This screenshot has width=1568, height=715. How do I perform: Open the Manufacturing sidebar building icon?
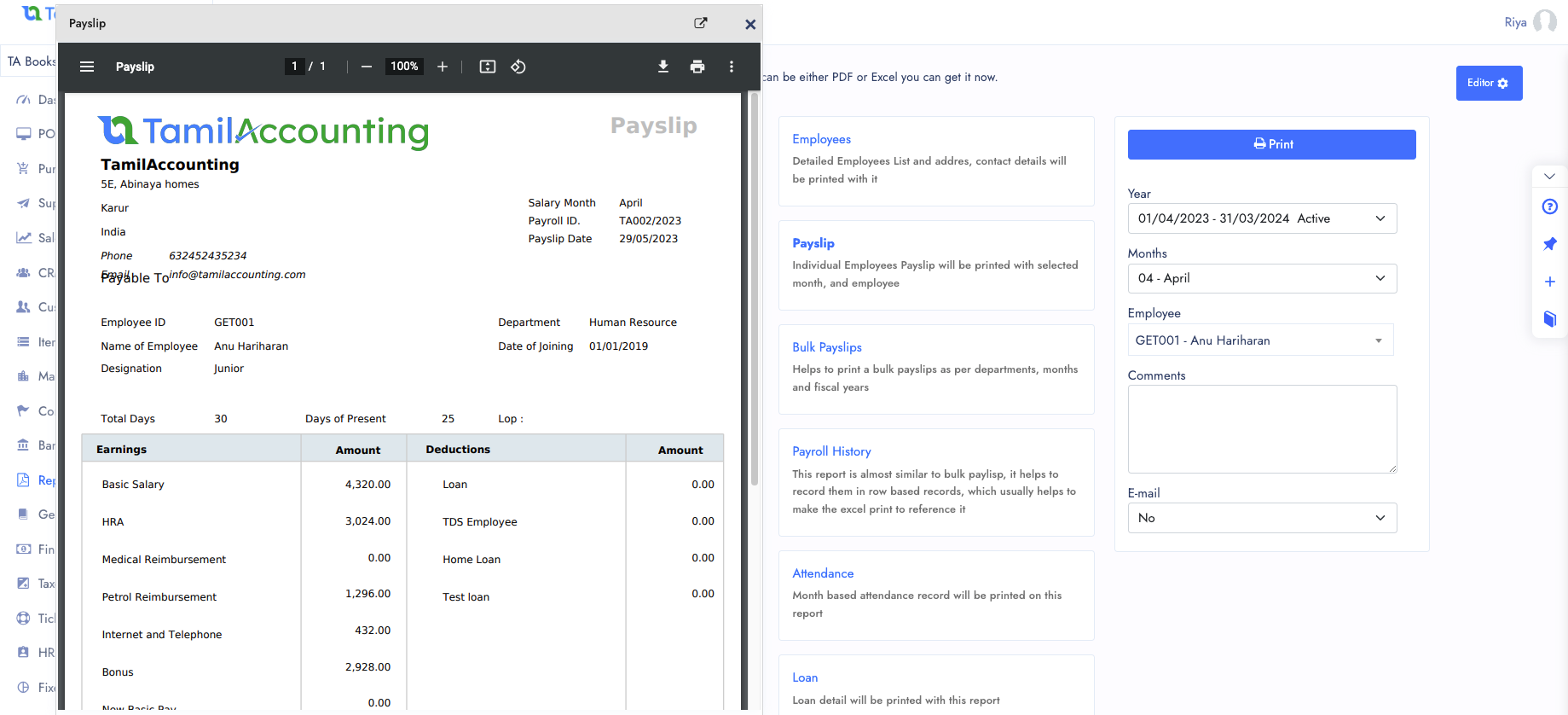tap(24, 376)
